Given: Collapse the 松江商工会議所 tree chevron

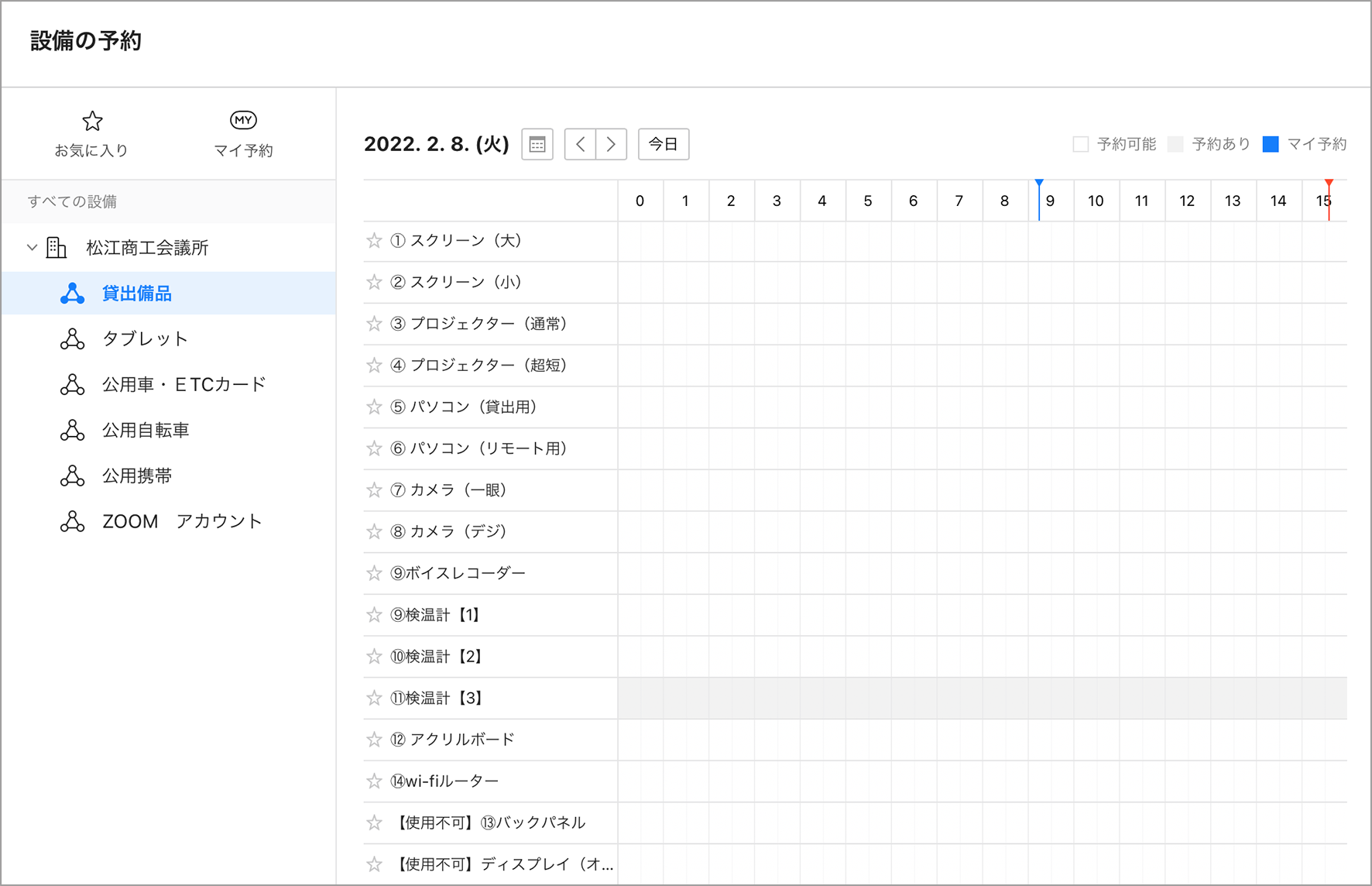Looking at the screenshot, I should tap(32, 248).
